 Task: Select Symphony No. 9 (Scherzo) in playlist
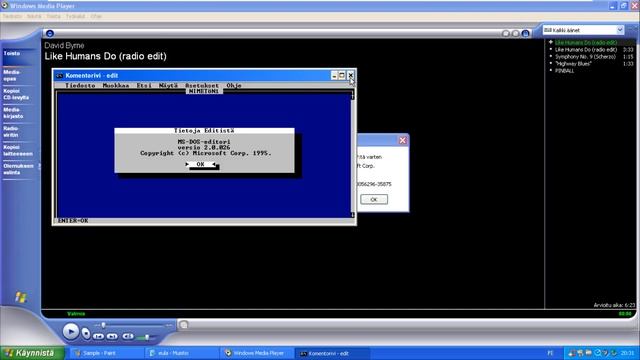click(x=585, y=57)
